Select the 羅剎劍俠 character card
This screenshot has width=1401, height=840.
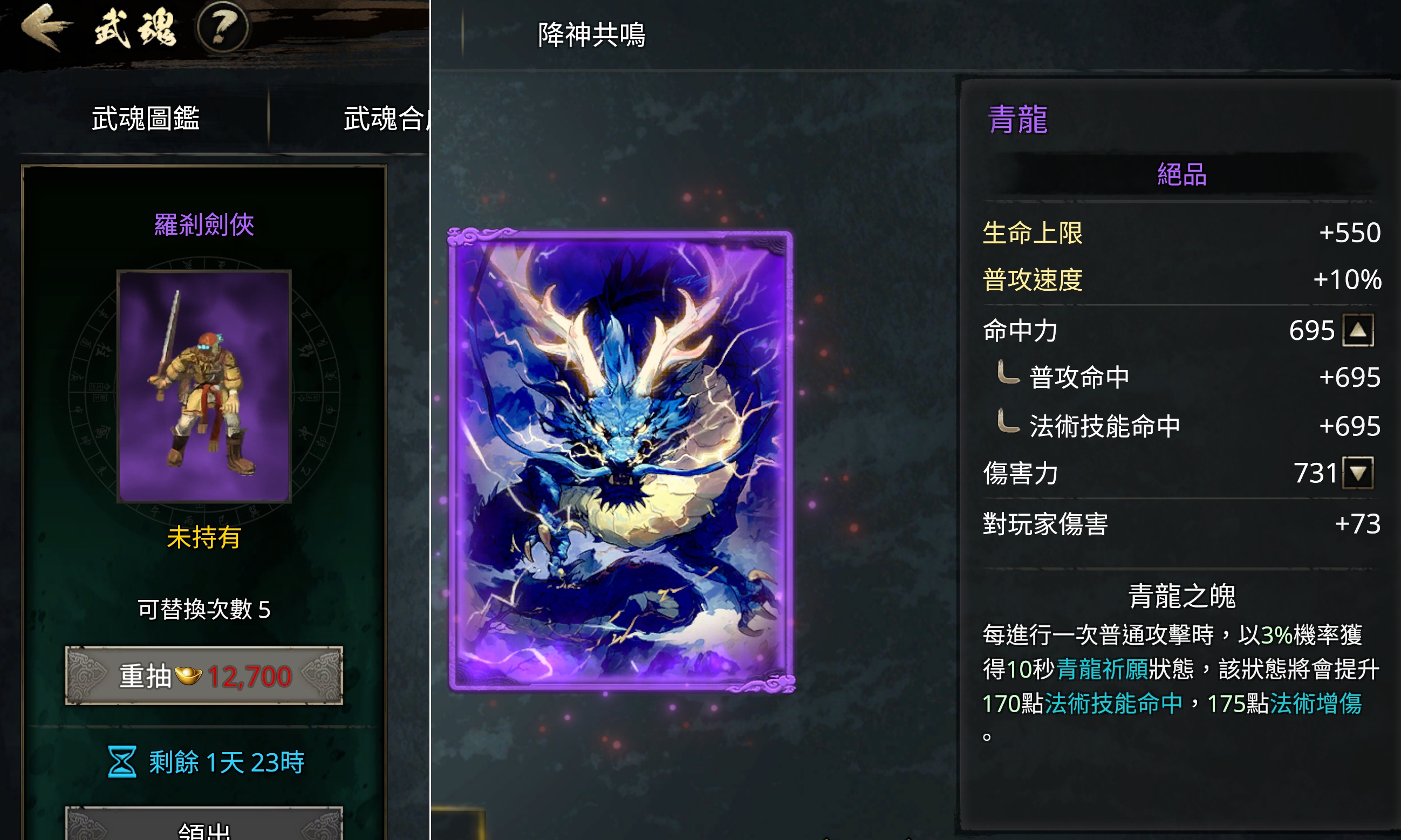[x=204, y=387]
